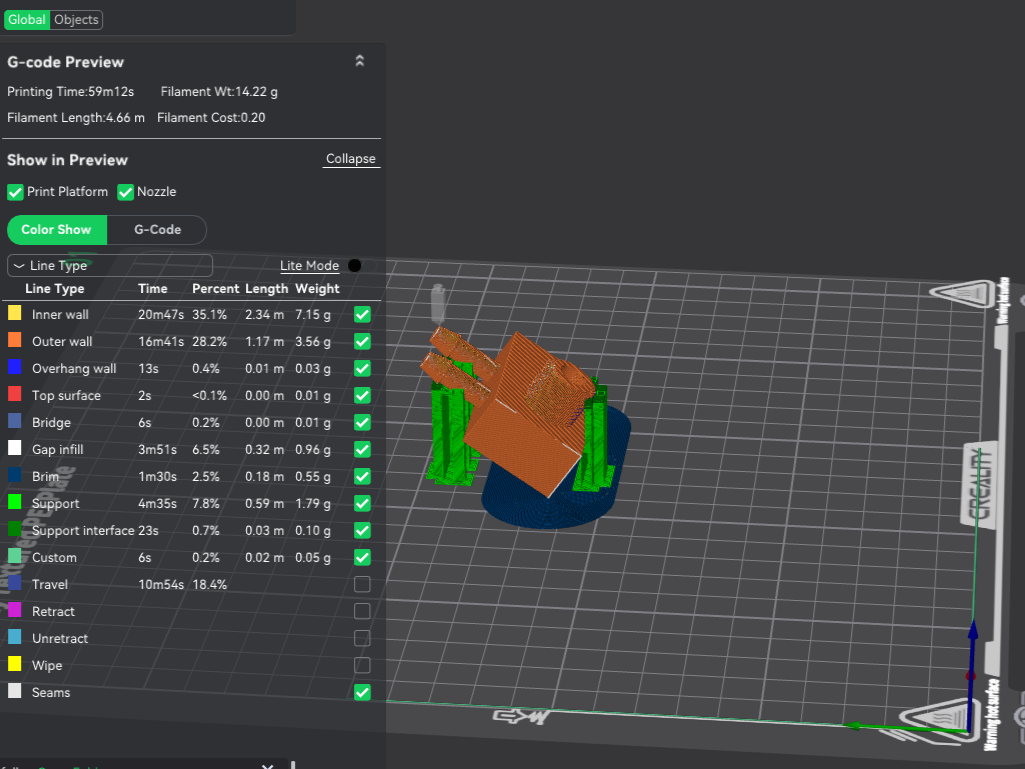This screenshot has height=769, width=1025.
Task: Click the Overhang wall blue color swatch
Action: [14, 367]
